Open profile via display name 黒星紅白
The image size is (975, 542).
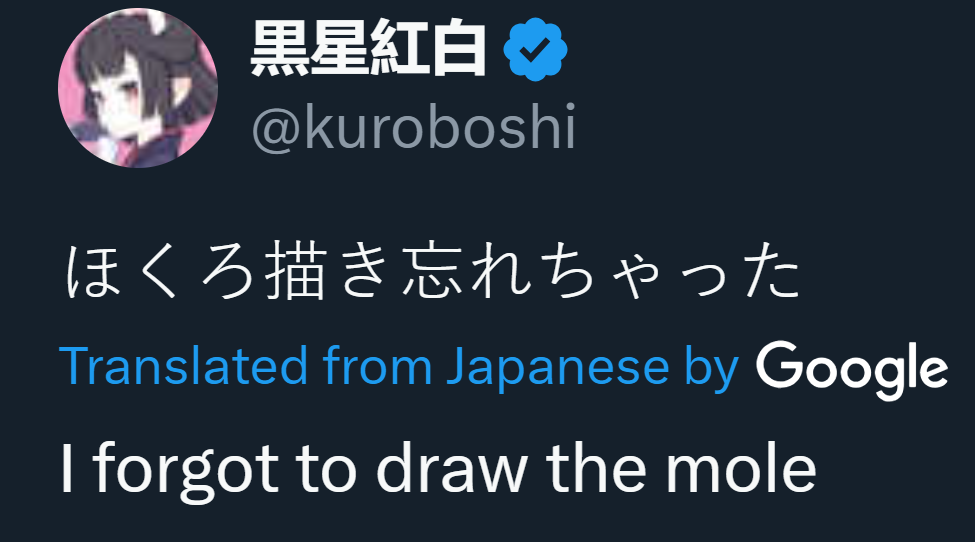point(368,49)
